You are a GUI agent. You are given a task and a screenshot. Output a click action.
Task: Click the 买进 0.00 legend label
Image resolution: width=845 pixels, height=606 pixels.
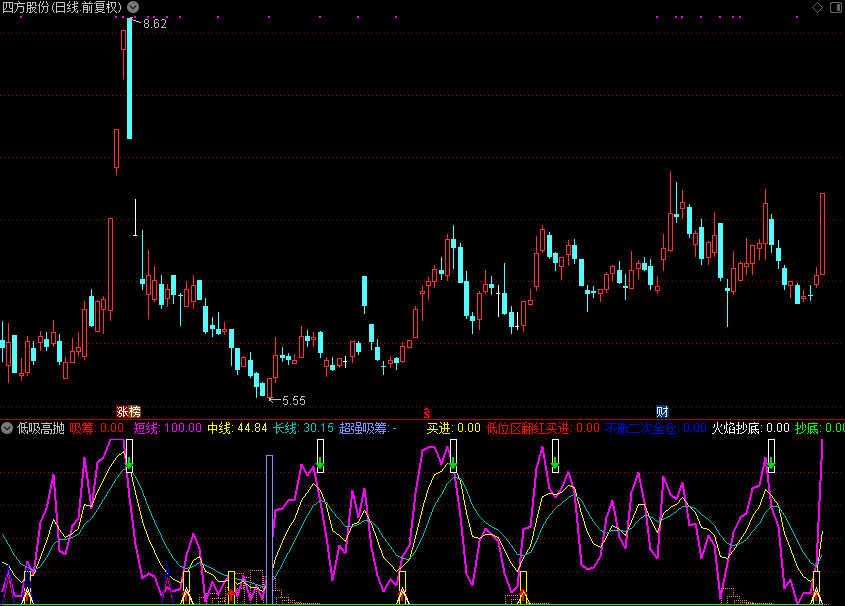(x=453, y=429)
